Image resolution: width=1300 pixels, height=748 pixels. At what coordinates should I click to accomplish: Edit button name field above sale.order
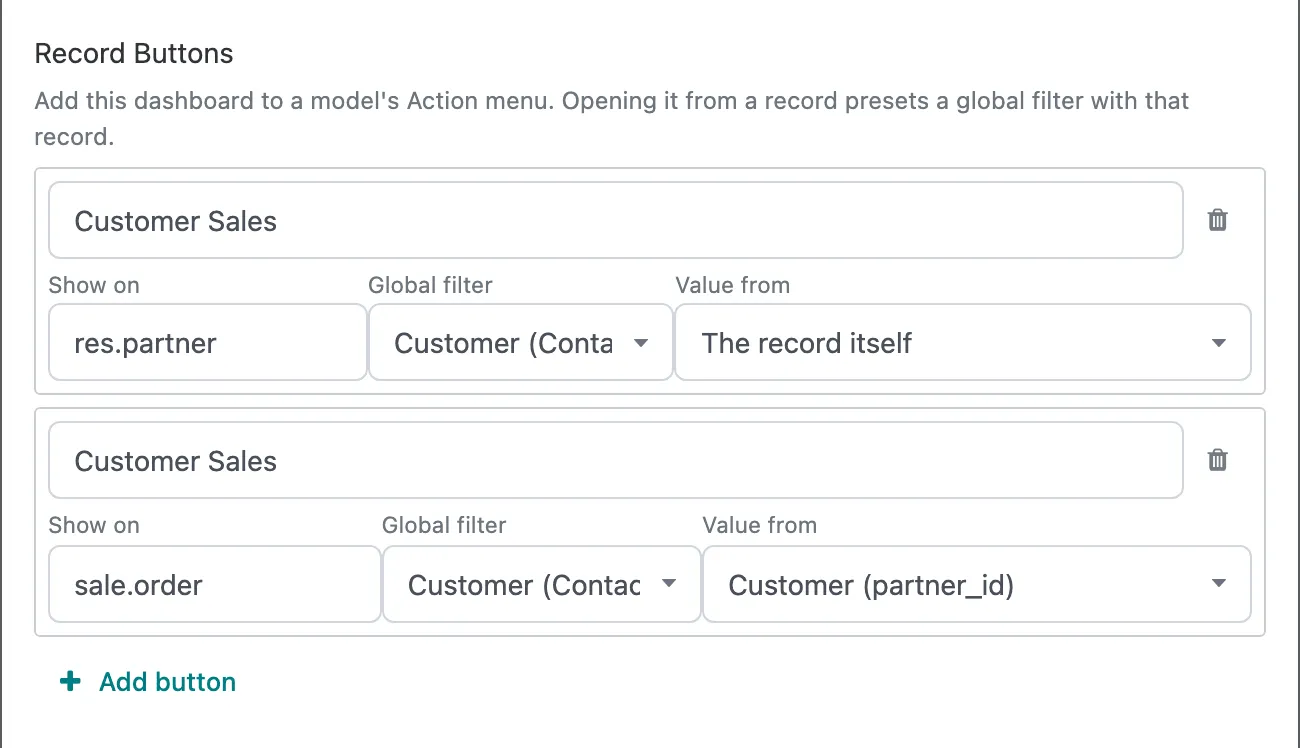616,460
